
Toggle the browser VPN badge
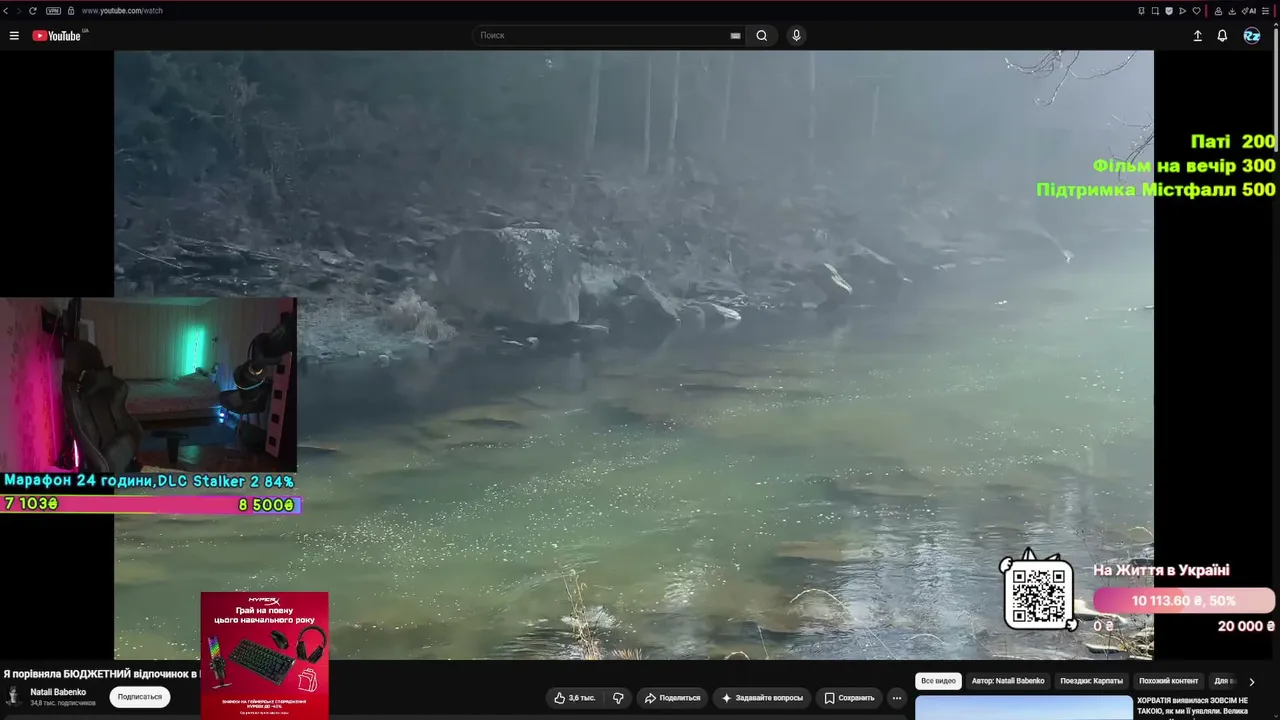[53, 11]
